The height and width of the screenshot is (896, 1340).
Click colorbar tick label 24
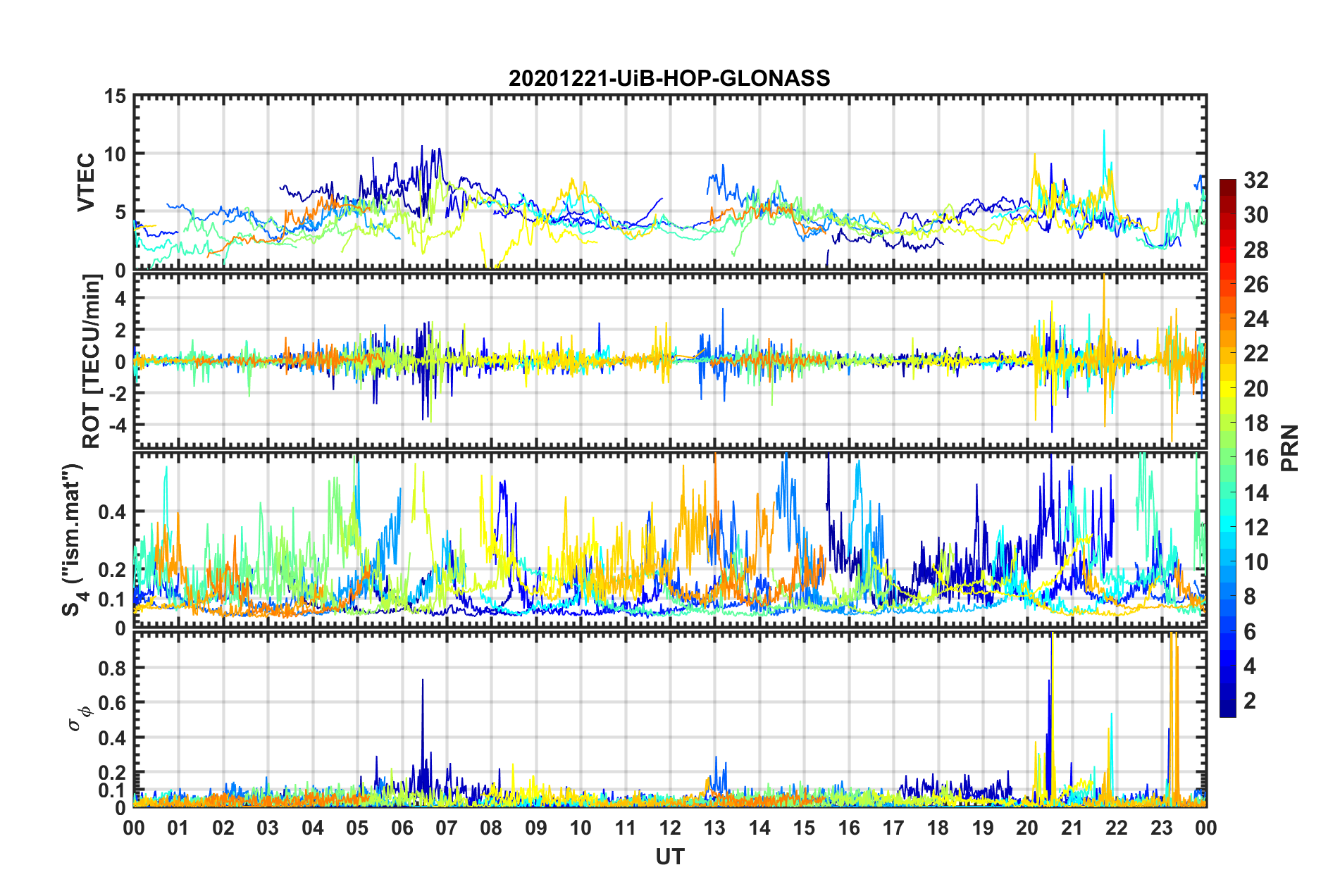(1255, 319)
